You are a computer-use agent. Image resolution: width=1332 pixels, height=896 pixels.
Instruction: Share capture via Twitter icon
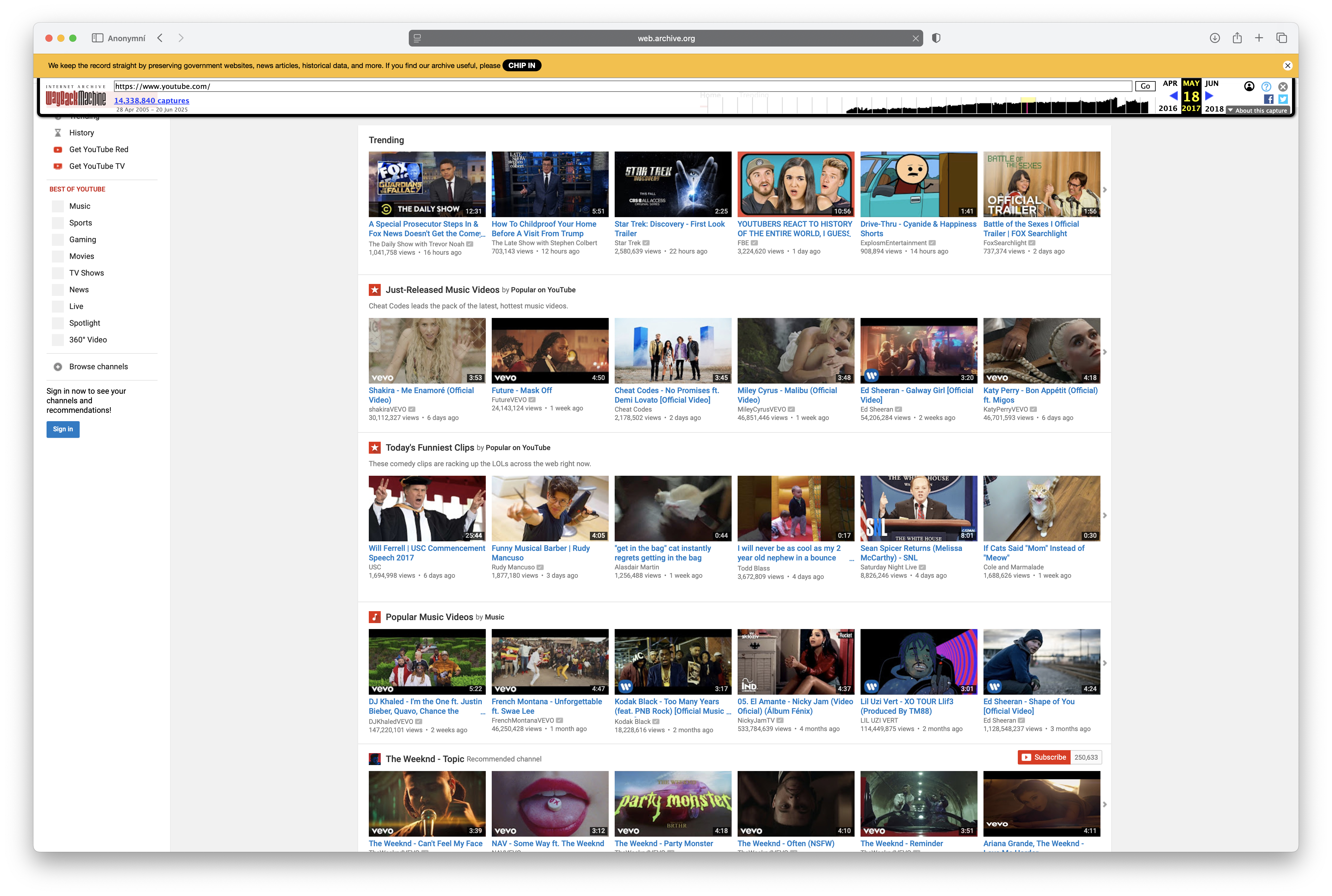pos(1283,99)
